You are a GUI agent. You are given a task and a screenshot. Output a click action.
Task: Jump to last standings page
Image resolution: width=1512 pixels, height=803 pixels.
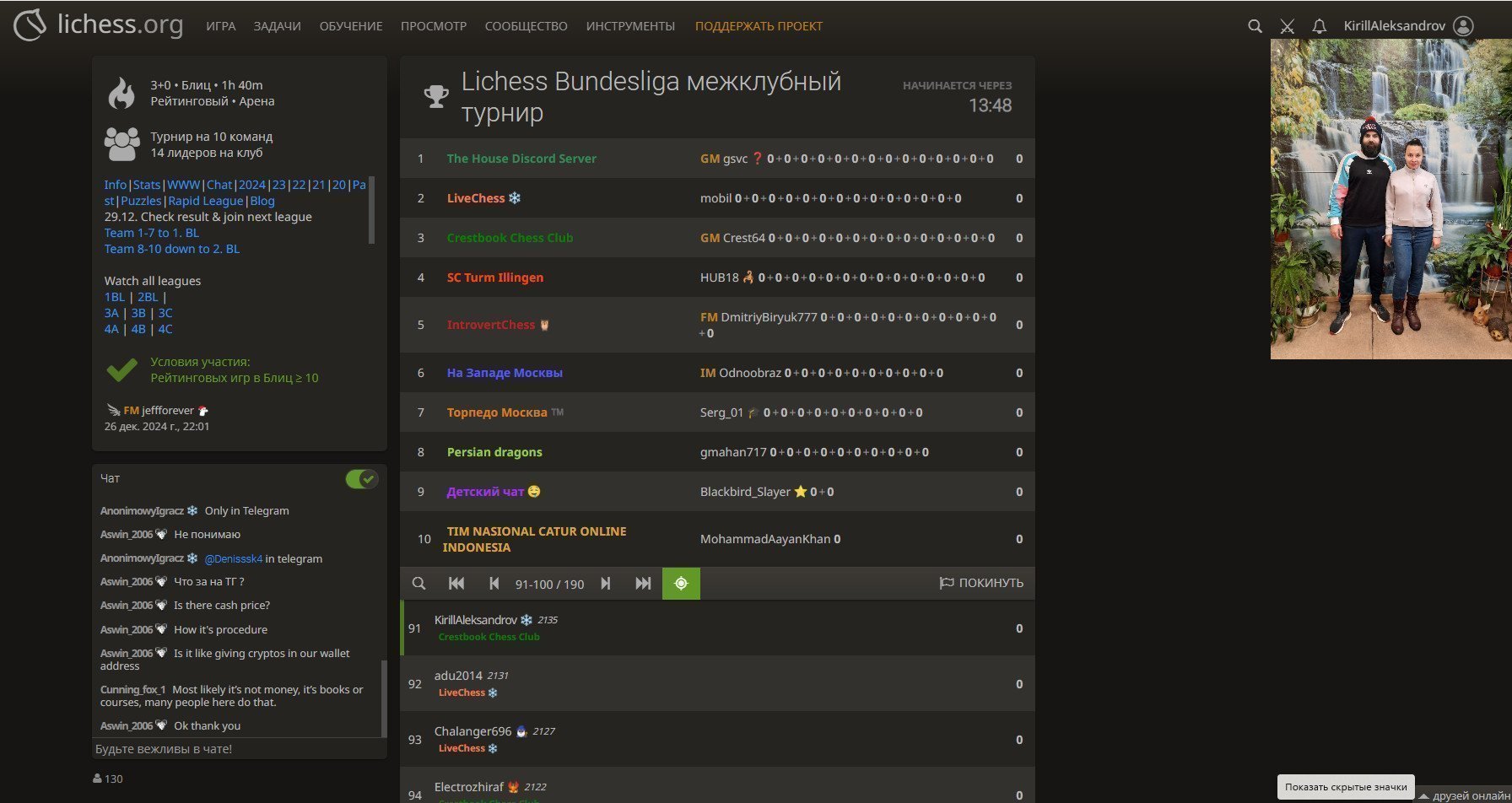tap(643, 583)
